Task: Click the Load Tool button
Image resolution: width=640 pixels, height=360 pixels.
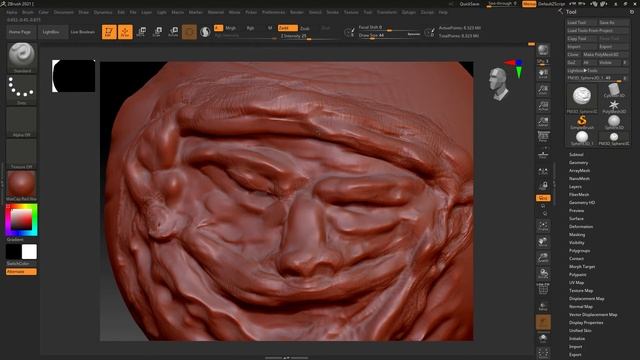Action: coord(581,22)
